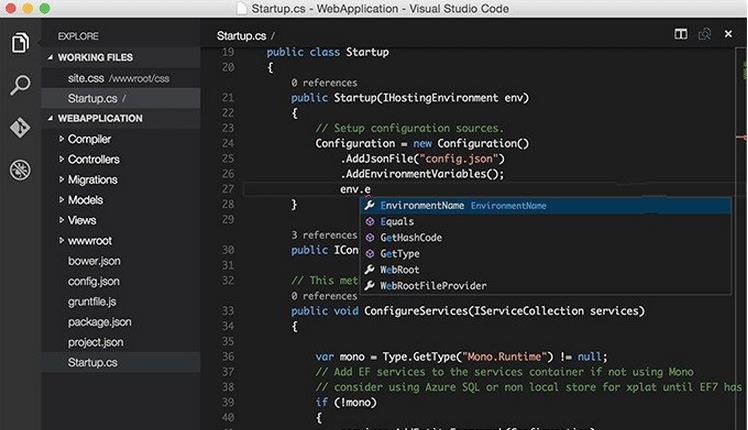Select WebRootFileProvider from the suggestion list
Image resolution: width=748 pixels, height=430 pixels.
click(x=545, y=285)
